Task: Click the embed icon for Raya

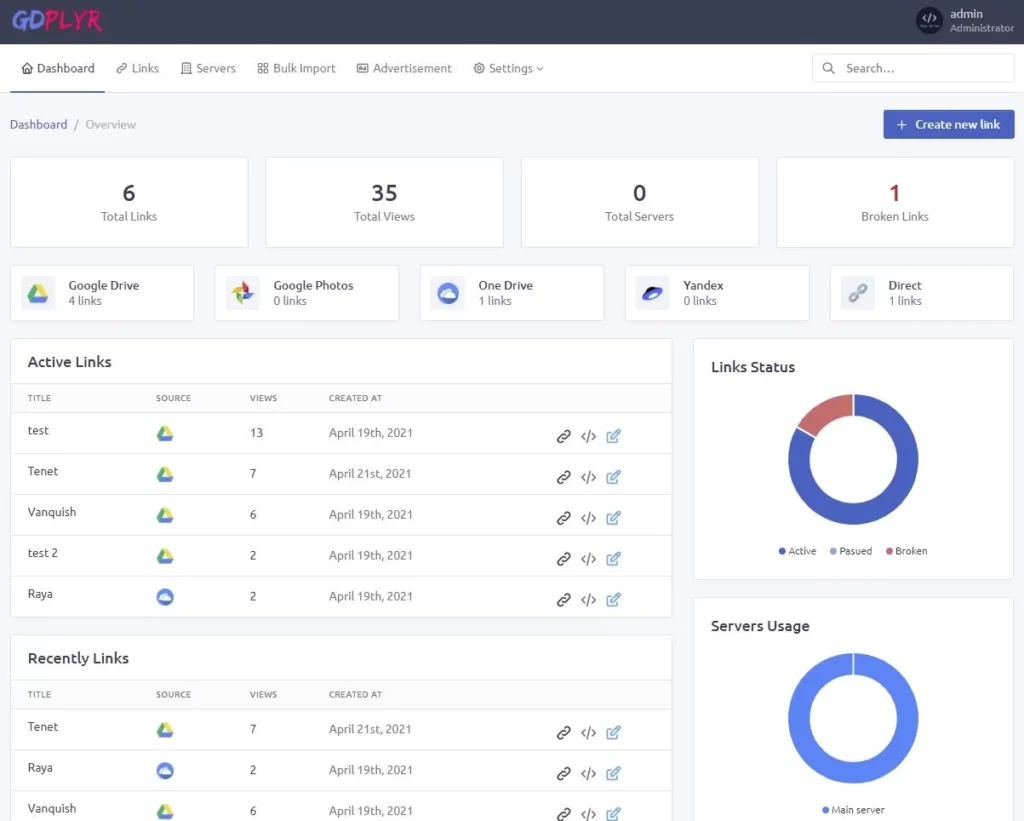Action: click(588, 599)
